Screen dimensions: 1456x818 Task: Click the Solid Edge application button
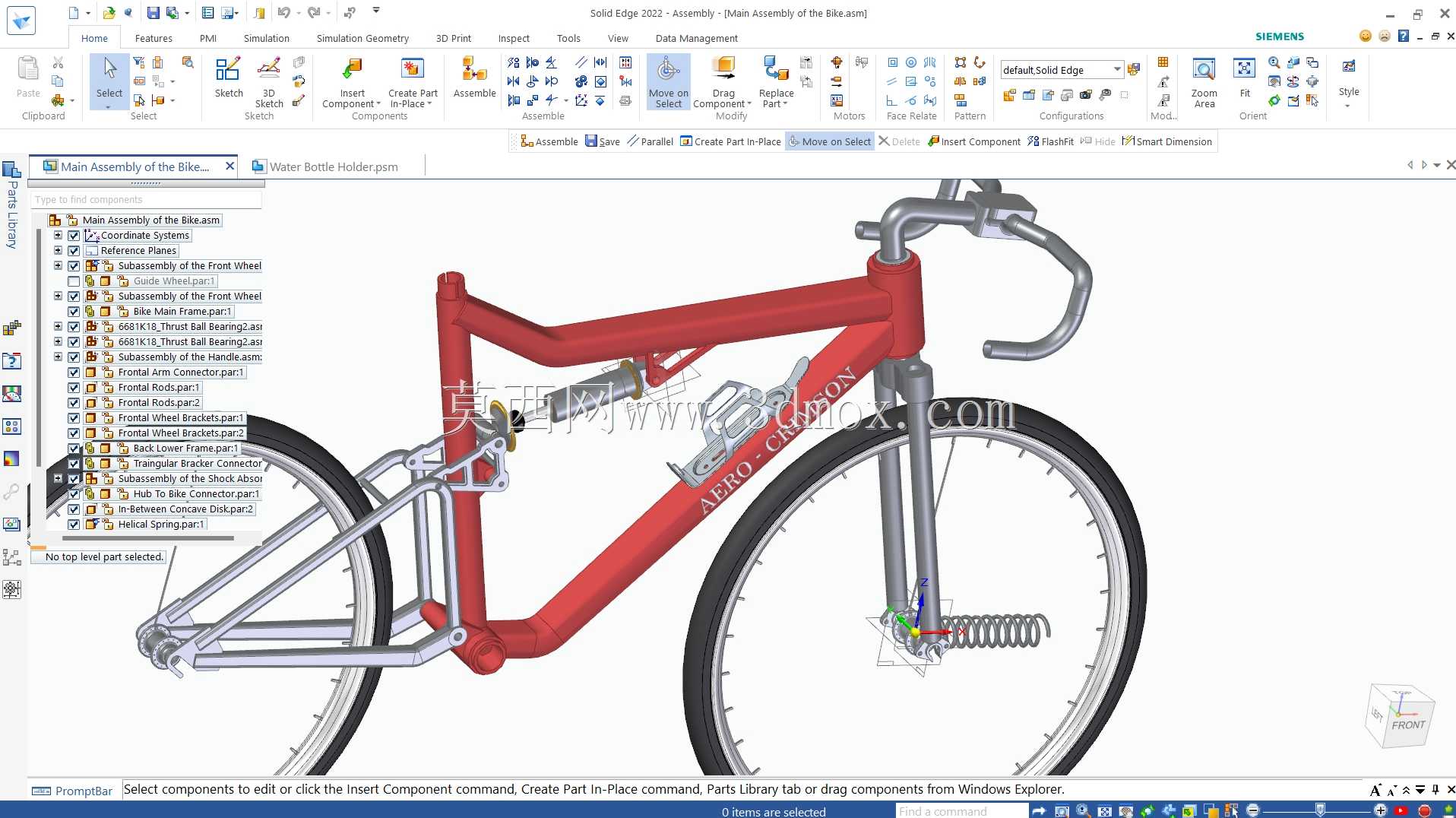click(x=21, y=20)
